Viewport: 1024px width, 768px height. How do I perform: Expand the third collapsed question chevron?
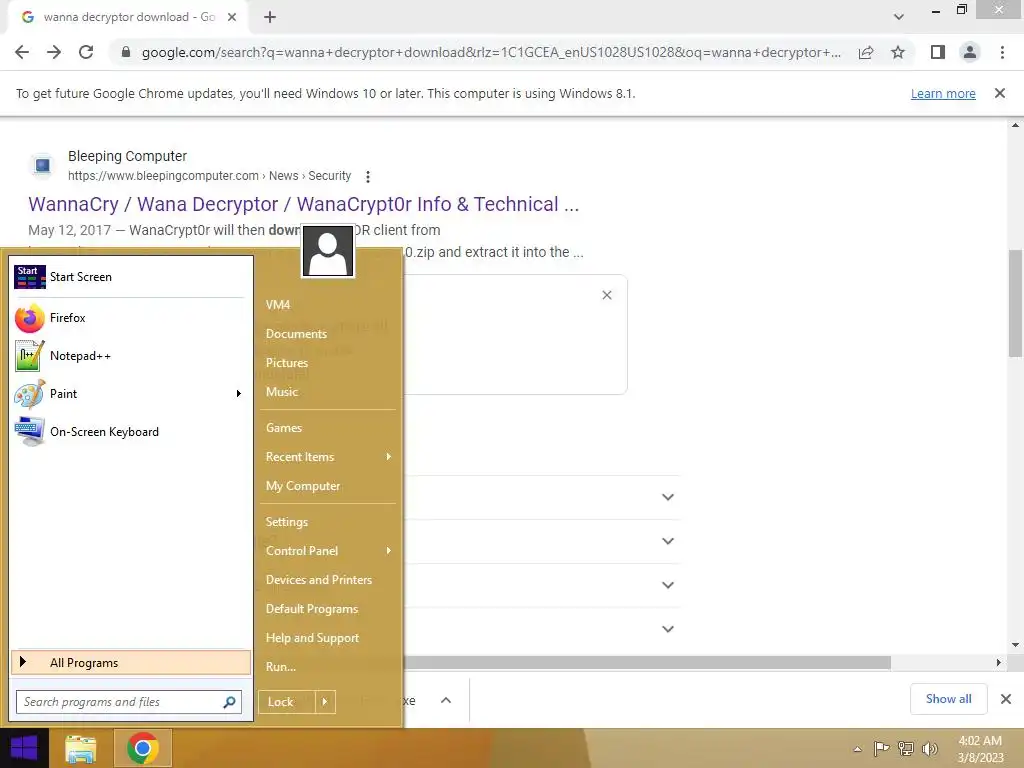pyautogui.click(x=667, y=584)
